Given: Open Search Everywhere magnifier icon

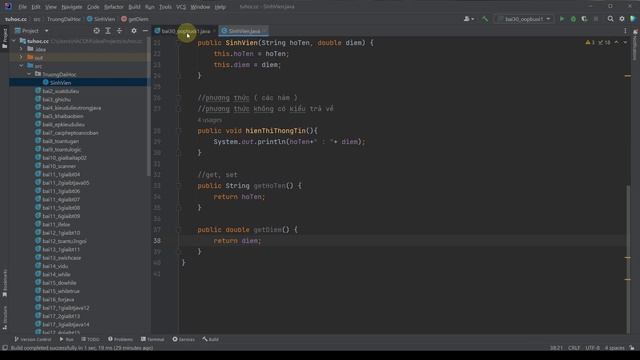Looking at the screenshot, I should [x=610, y=19].
